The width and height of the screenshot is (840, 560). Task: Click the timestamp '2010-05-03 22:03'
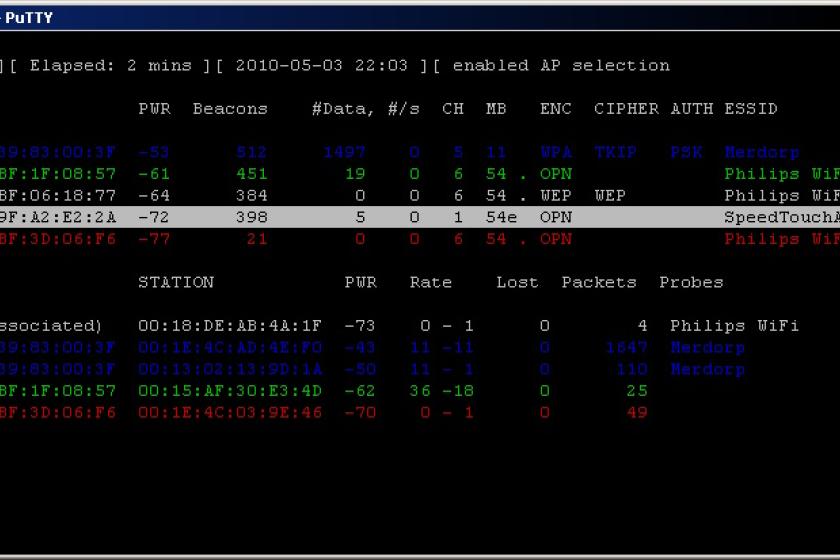(321, 65)
